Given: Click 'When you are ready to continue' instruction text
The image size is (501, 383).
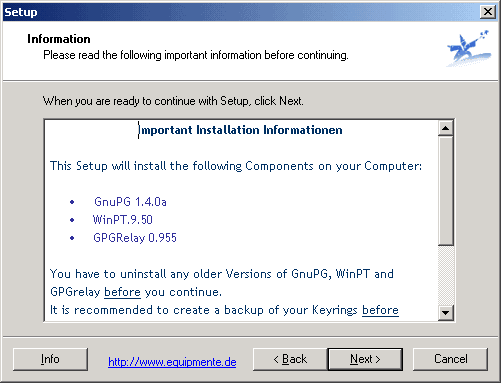Looking at the screenshot, I should (x=173, y=101).
